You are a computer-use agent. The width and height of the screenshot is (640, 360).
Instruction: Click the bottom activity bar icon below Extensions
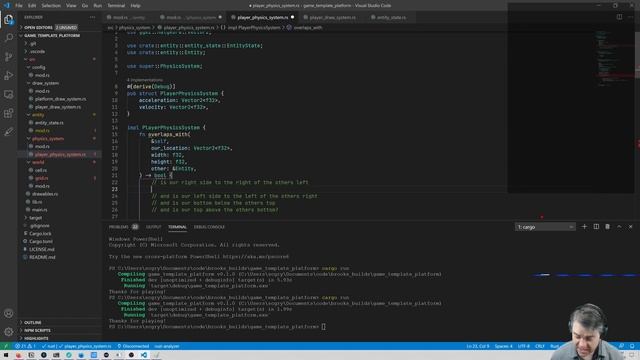[x=9, y=131]
